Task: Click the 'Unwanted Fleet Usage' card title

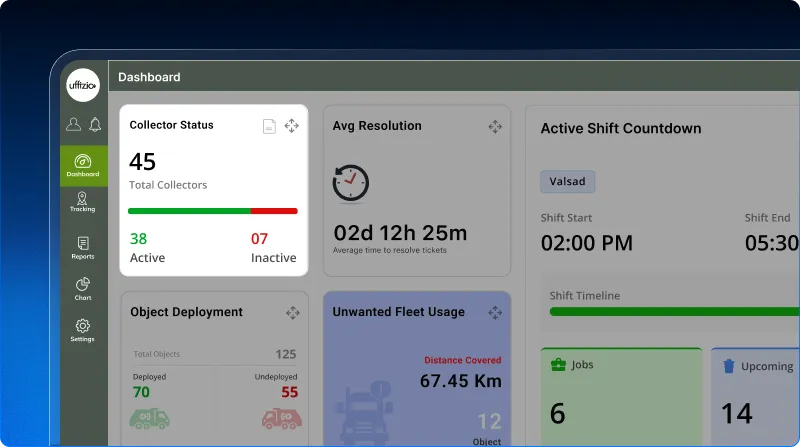Action: (398, 312)
